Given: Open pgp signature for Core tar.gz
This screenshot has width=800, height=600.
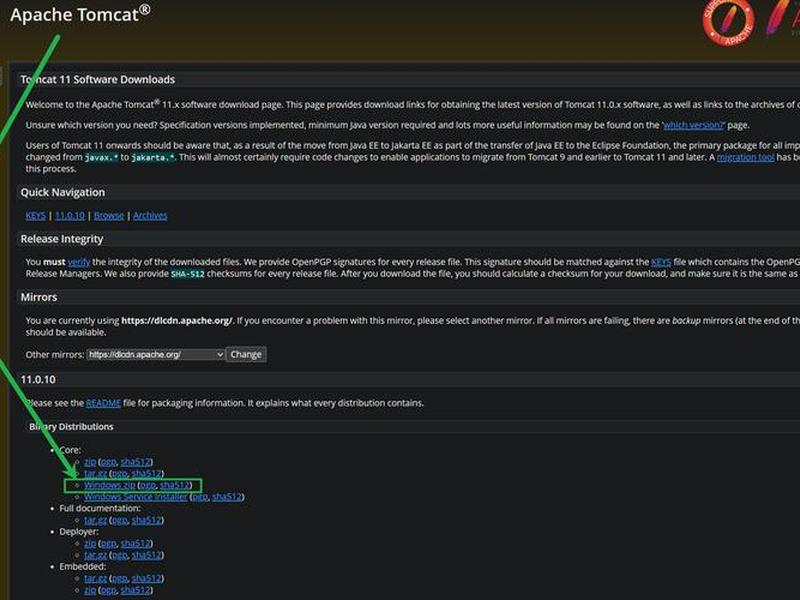Looking at the screenshot, I should tap(119, 473).
